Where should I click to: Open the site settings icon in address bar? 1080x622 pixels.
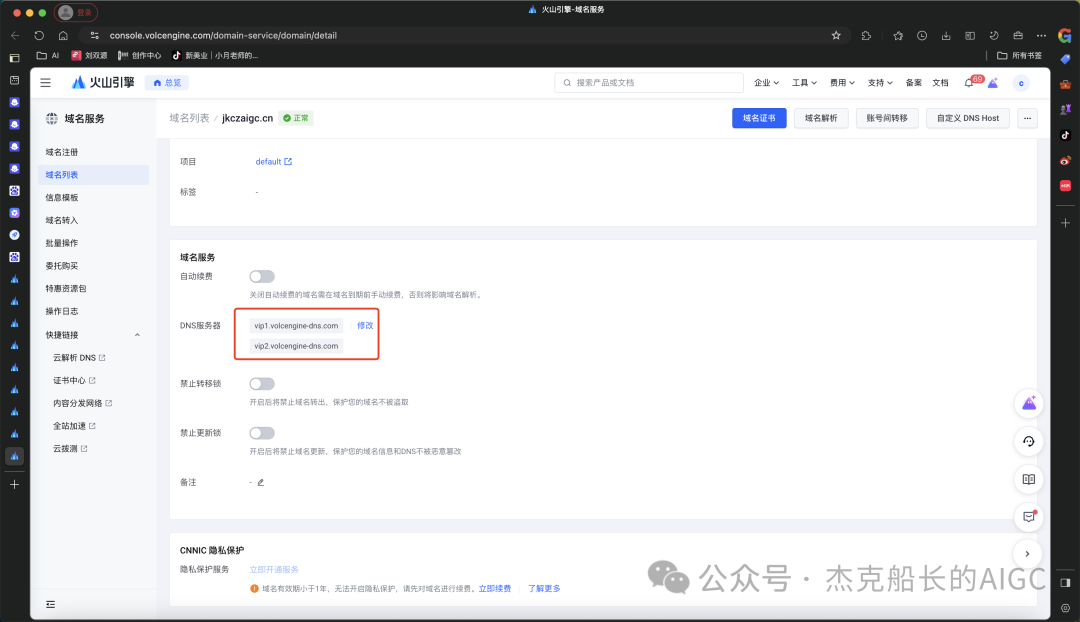[95, 35]
